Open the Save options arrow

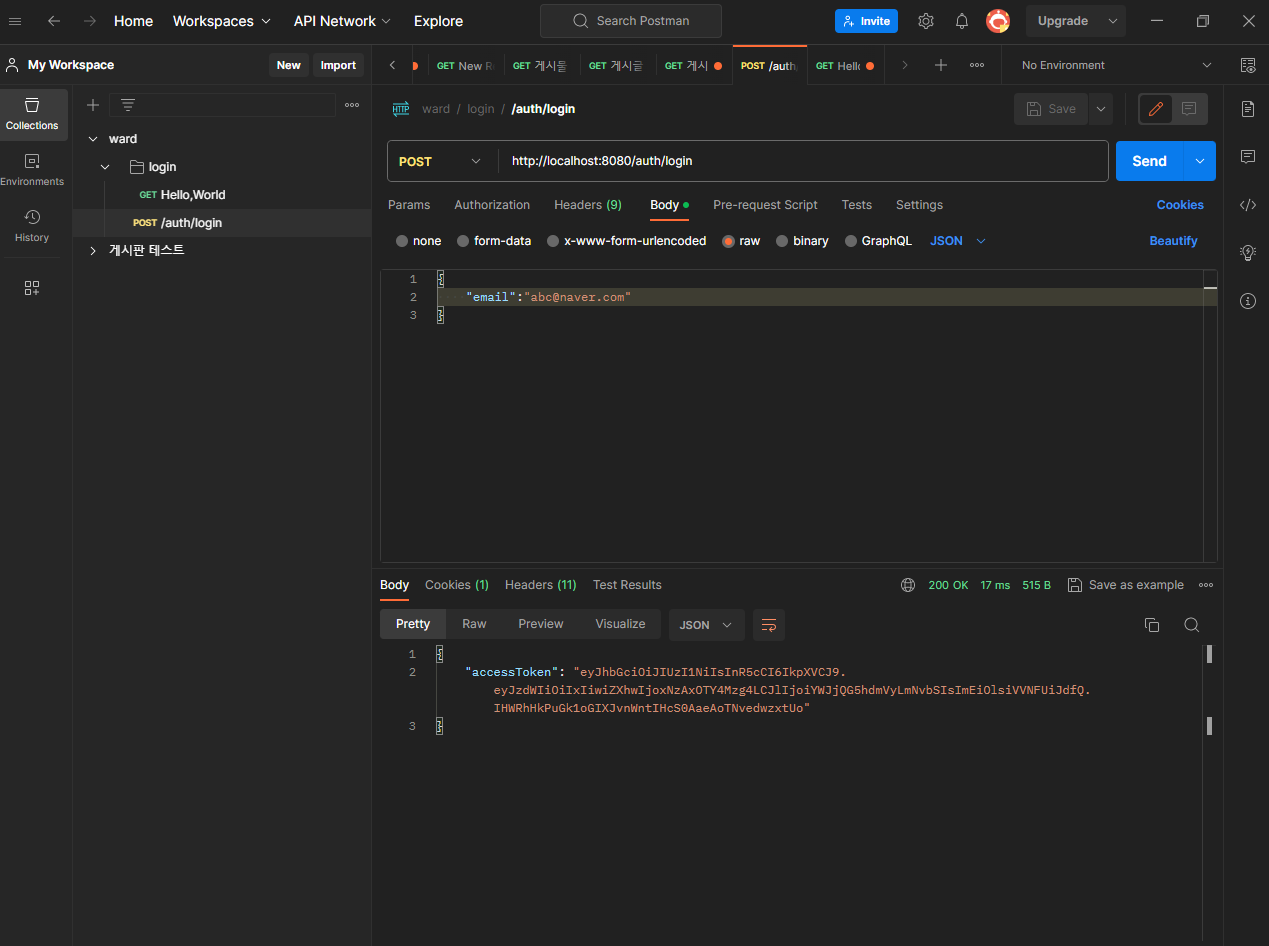[1100, 109]
